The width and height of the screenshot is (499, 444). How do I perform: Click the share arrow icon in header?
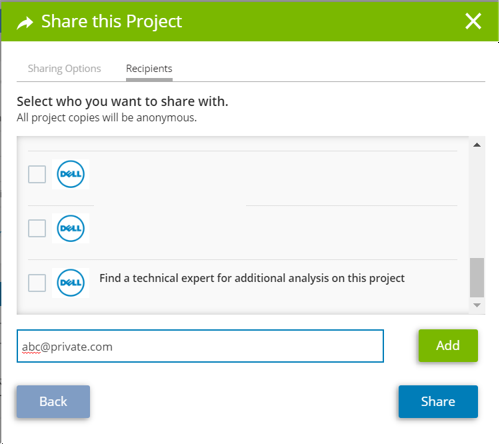25,23
